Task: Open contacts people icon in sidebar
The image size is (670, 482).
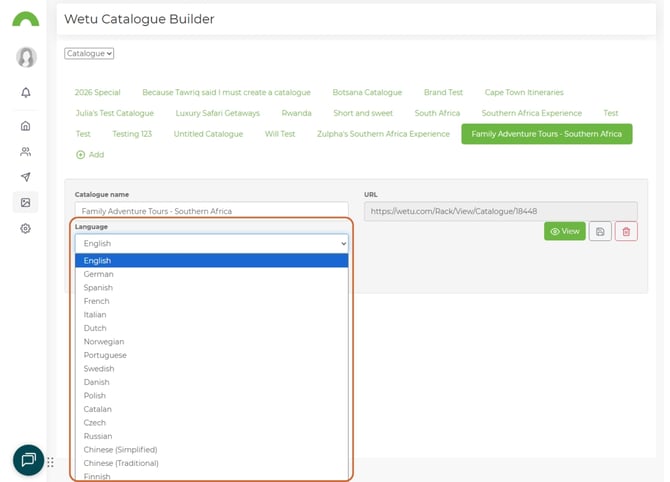Action: click(26, 152)
